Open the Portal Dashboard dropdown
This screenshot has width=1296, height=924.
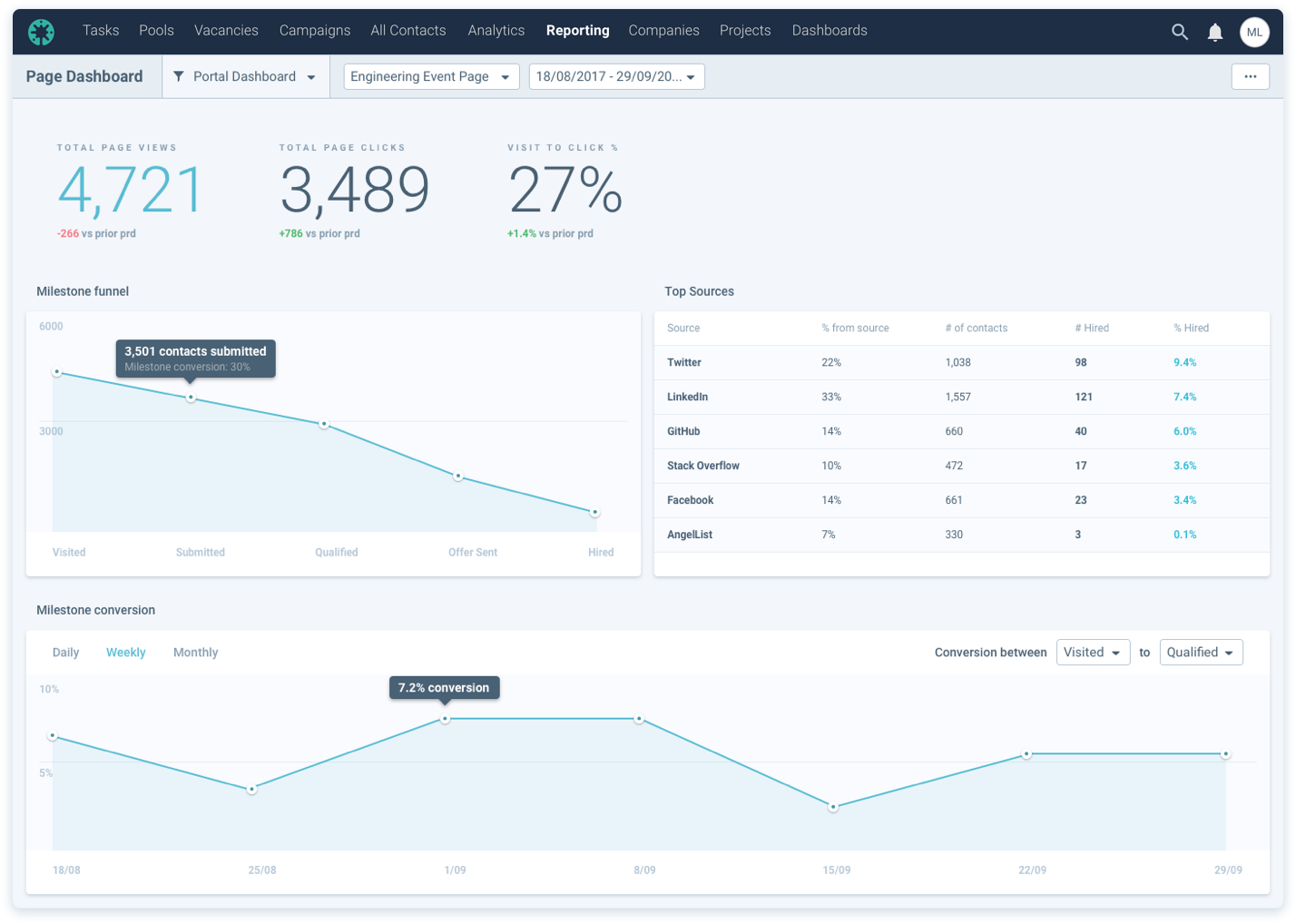pos(245,76)
